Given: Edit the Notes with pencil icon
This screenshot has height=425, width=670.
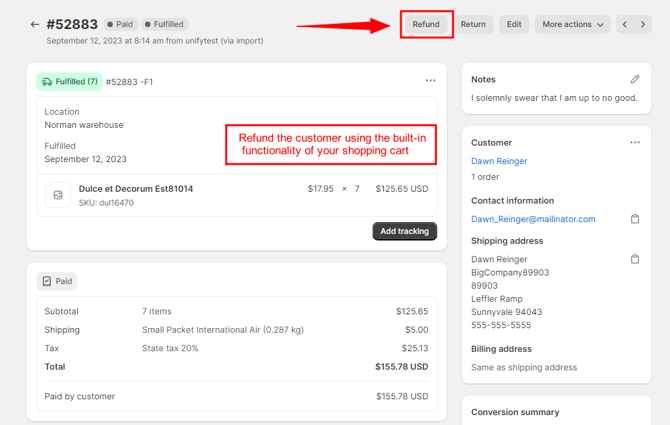Looking at the screenshot, I should tap(634, 79).
